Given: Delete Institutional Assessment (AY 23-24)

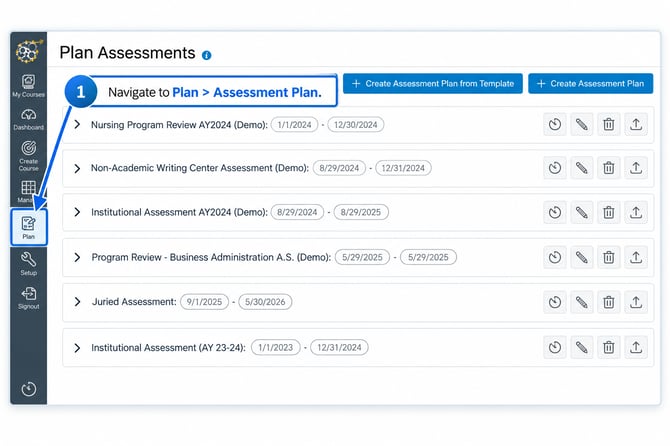Looking at the screenshot, I should [608, 347].
